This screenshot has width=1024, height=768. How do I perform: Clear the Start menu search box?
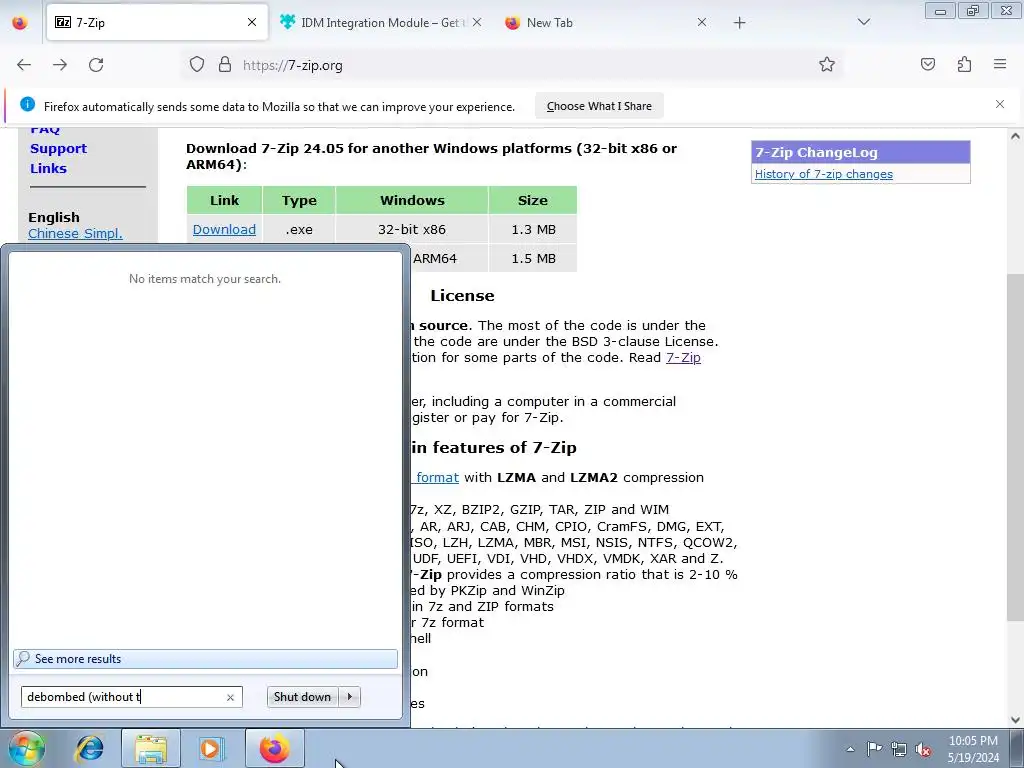pos(230,697)
